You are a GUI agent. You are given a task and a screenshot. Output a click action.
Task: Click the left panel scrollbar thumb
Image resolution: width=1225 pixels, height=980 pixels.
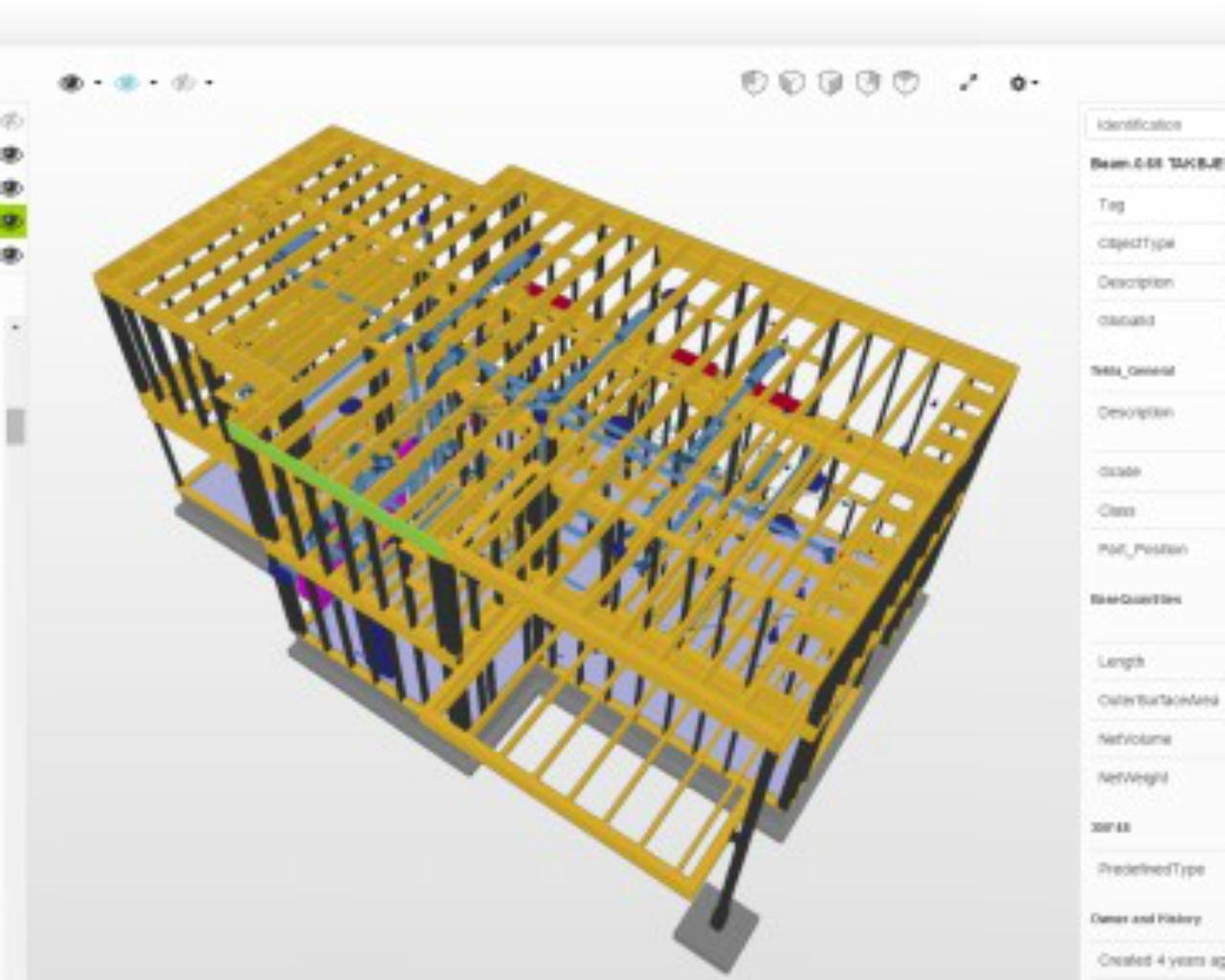15,427
